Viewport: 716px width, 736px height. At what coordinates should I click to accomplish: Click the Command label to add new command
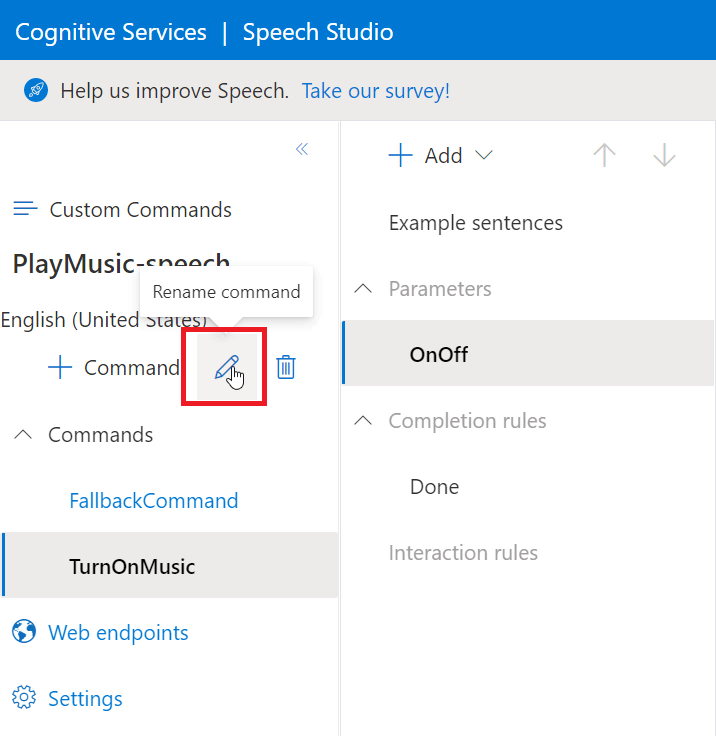click(x=131, y=368)
